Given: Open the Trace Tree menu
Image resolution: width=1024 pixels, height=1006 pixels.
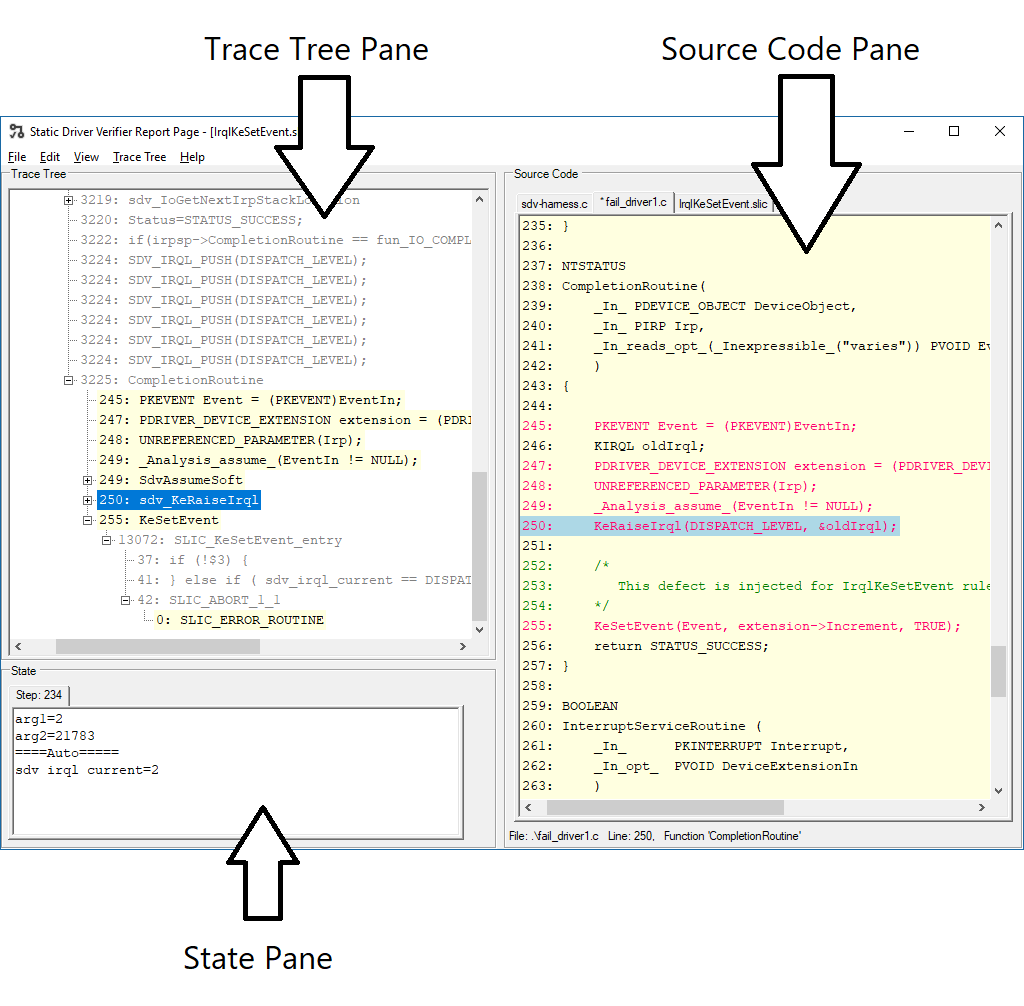Looking at the screenshot, I should pos(139,157).
